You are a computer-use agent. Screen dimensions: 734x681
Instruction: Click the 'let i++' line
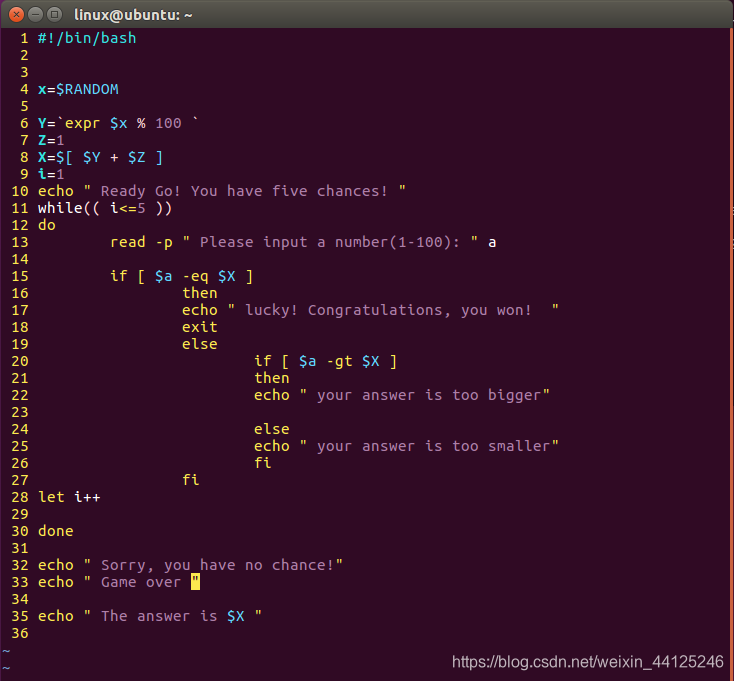tap(69, 497)
